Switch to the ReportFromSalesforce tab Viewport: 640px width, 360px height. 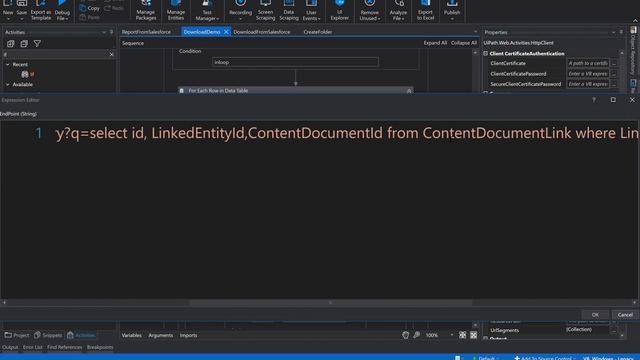146,32
